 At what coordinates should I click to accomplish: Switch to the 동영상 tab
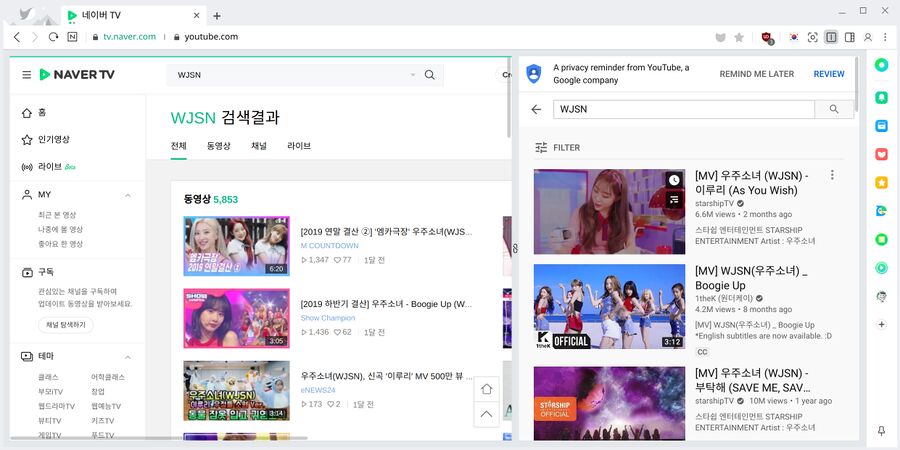click(x=219, y=146)
